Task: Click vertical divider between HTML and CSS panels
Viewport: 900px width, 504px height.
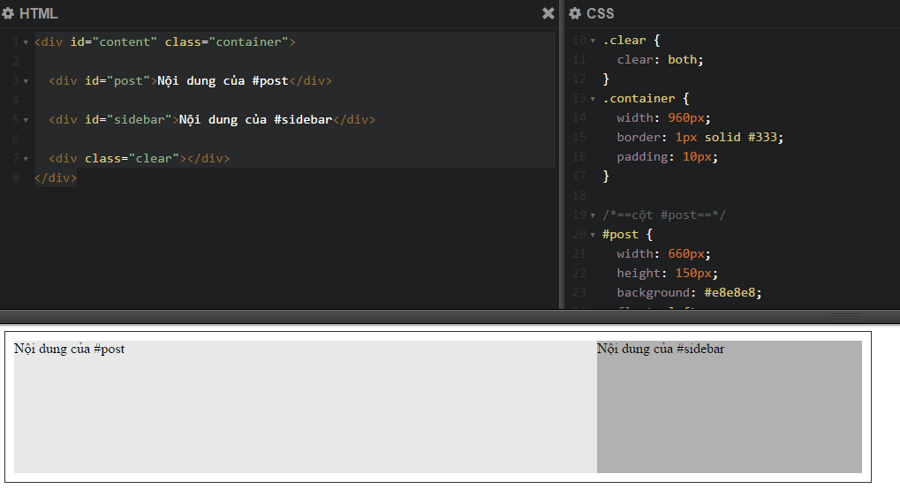Action: point(562,155)
